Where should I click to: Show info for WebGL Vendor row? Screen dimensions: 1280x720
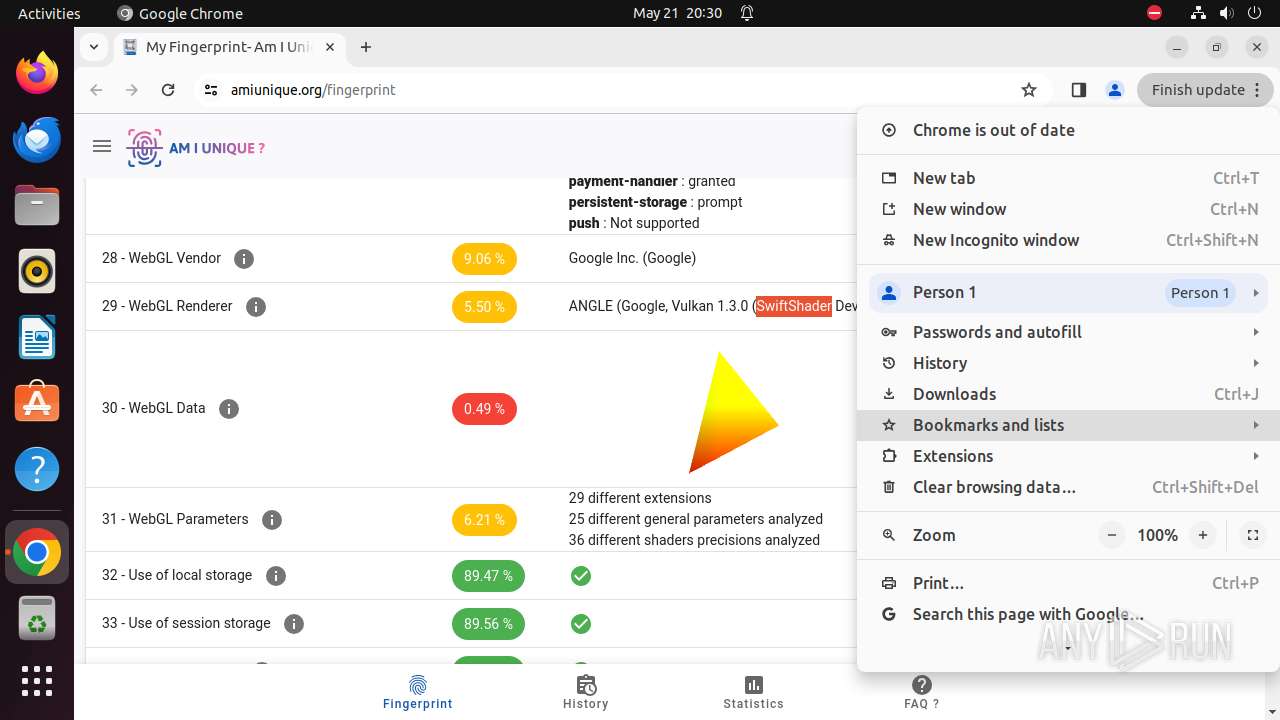coord(244,259)
